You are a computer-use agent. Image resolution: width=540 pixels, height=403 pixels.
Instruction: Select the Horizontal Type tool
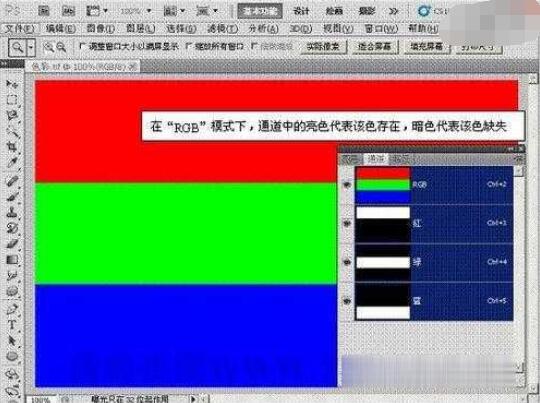click(x=12, y=324)
